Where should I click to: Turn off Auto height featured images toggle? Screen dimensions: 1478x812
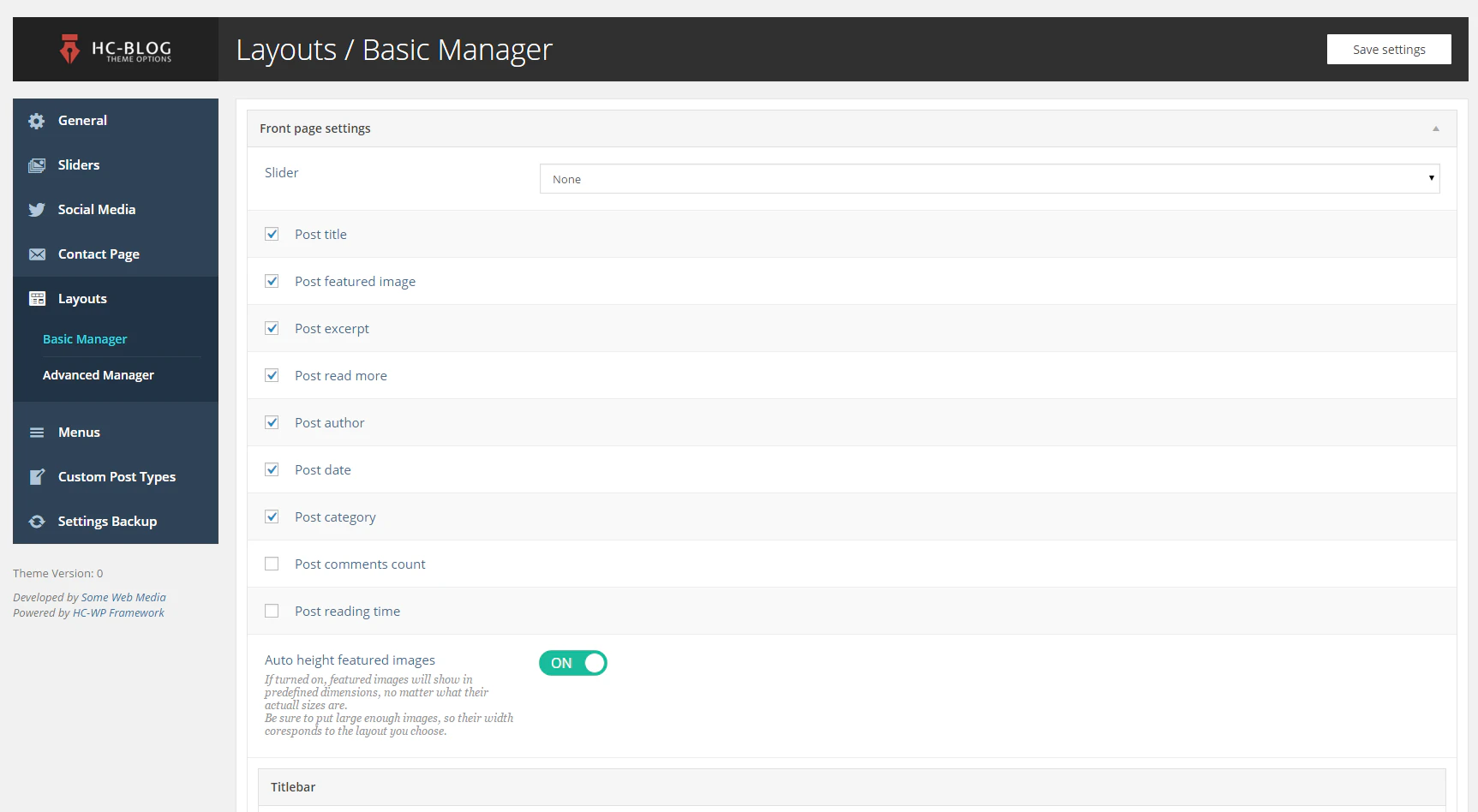coord(573,663)
